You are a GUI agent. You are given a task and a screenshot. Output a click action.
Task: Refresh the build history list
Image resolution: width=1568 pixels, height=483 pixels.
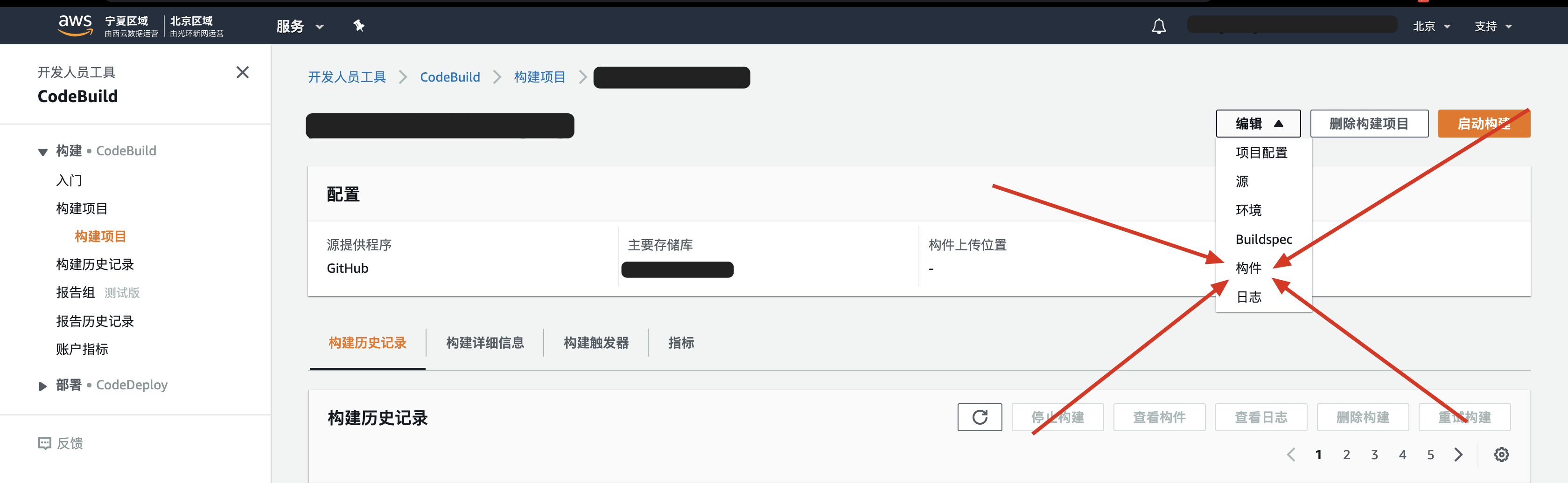pyautogui.click(x=980, y=417)
